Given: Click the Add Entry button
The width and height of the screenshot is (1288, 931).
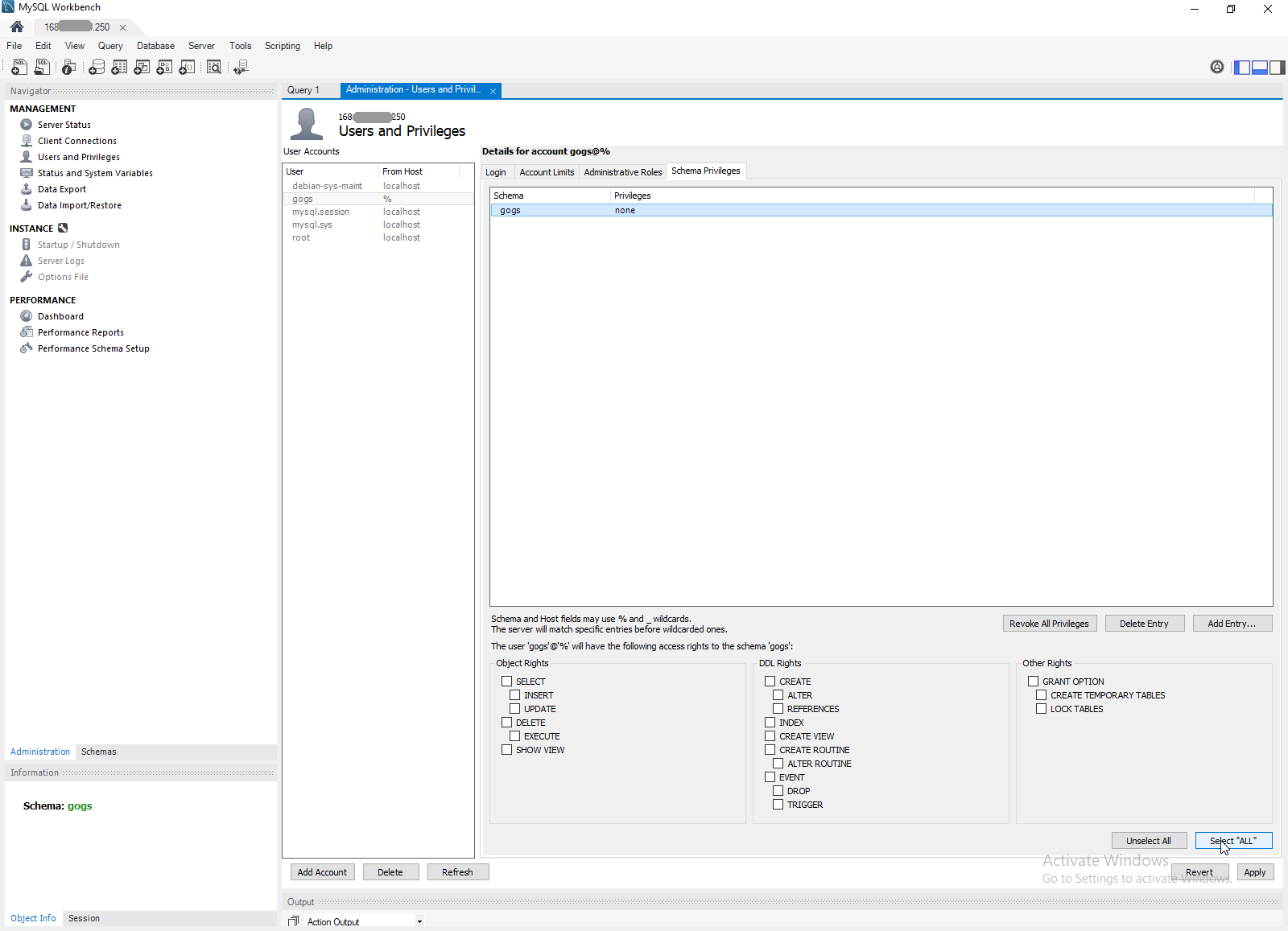Looking at the screenshot, I should click(1232, 624).
